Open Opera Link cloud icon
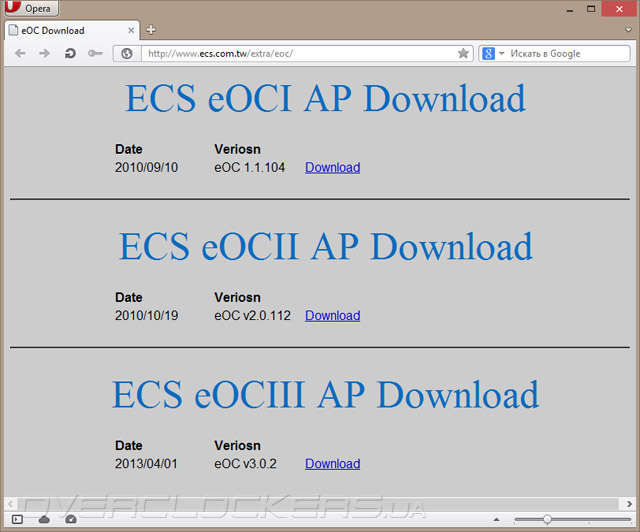The width and height of the screenshot is (640, 532). [44, 520]
